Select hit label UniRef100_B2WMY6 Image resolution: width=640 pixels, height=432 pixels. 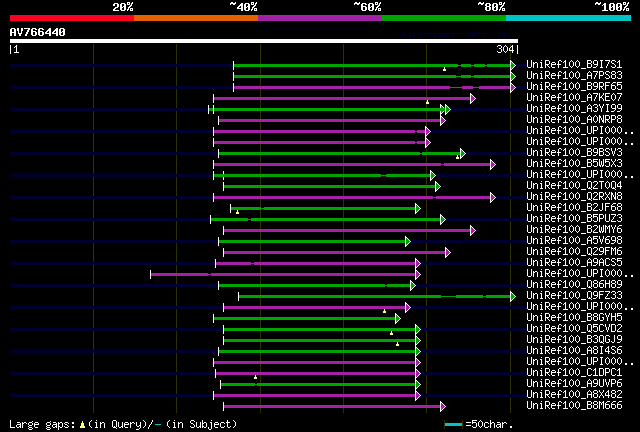574,229
